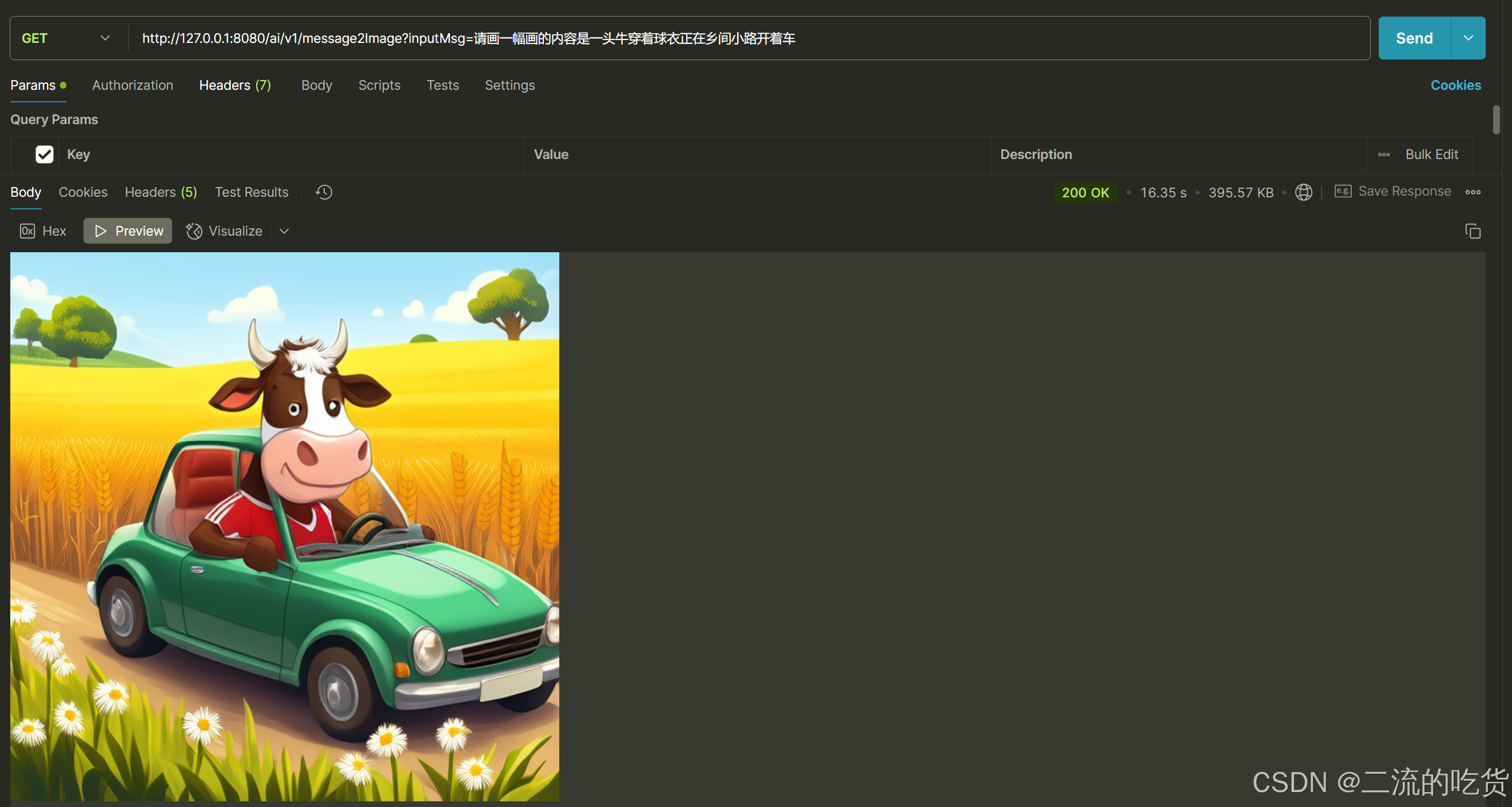1512x807 pixels.
Task: Copy the response with the copy icon
Action: [1472, 231]
